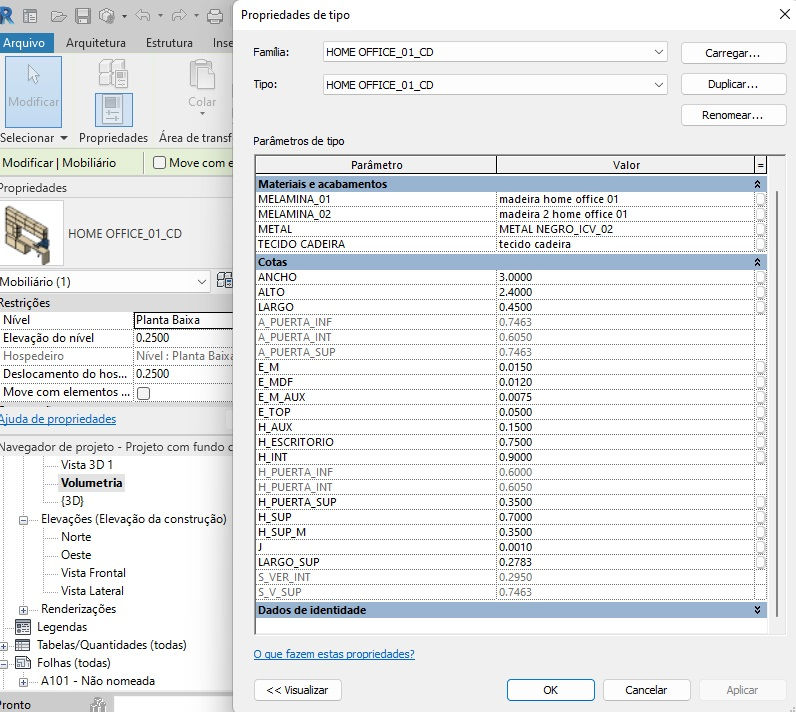Collapse the Cotas group
This screenshot has width=796, height=712.
click(x=757, y=262)
